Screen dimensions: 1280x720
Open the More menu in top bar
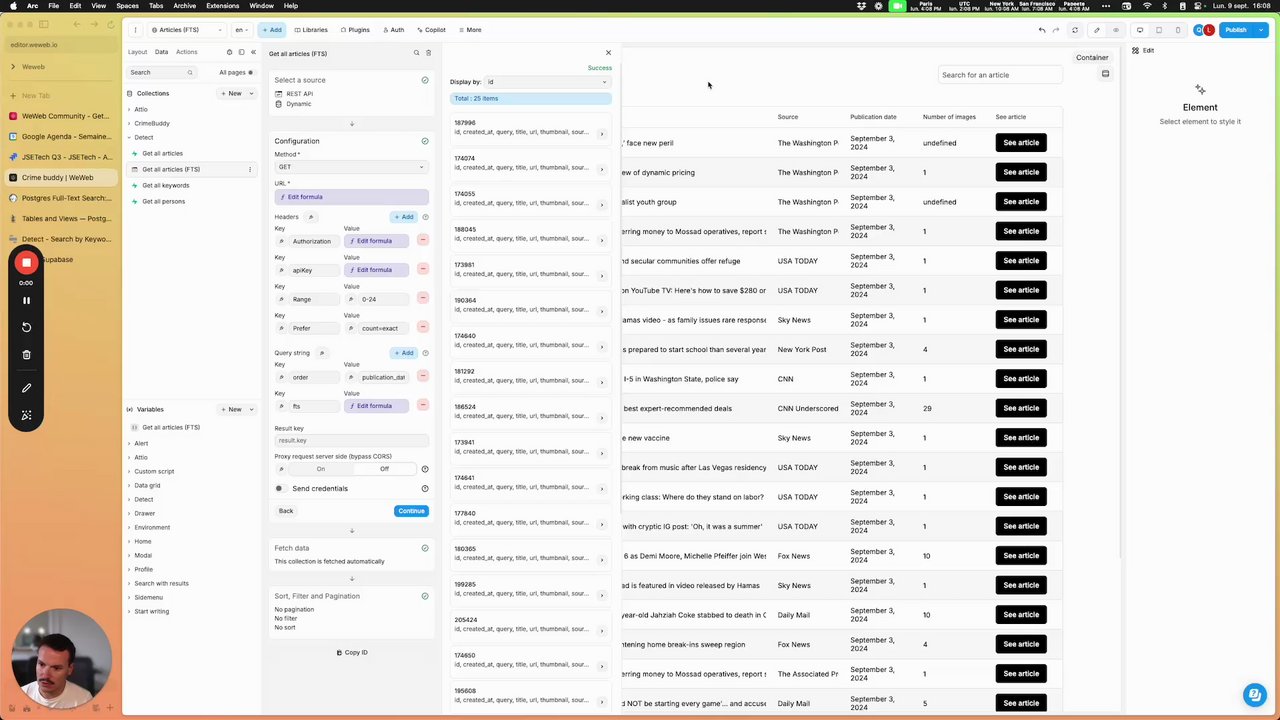tap(469, 30)
